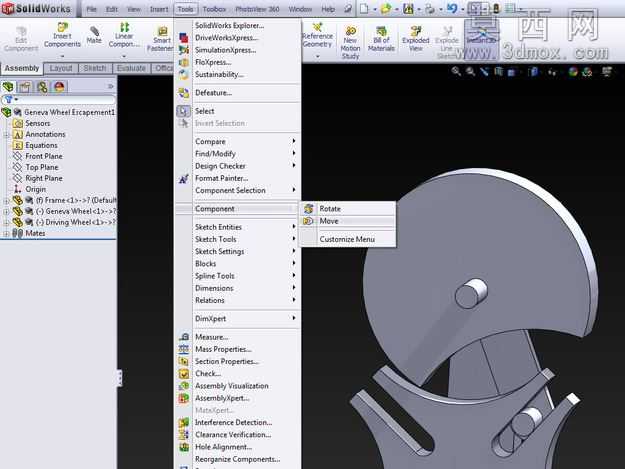Click the Hole Alignment menu icon
The width and height of the screenshot is (625, 469).
click(184, 447)
